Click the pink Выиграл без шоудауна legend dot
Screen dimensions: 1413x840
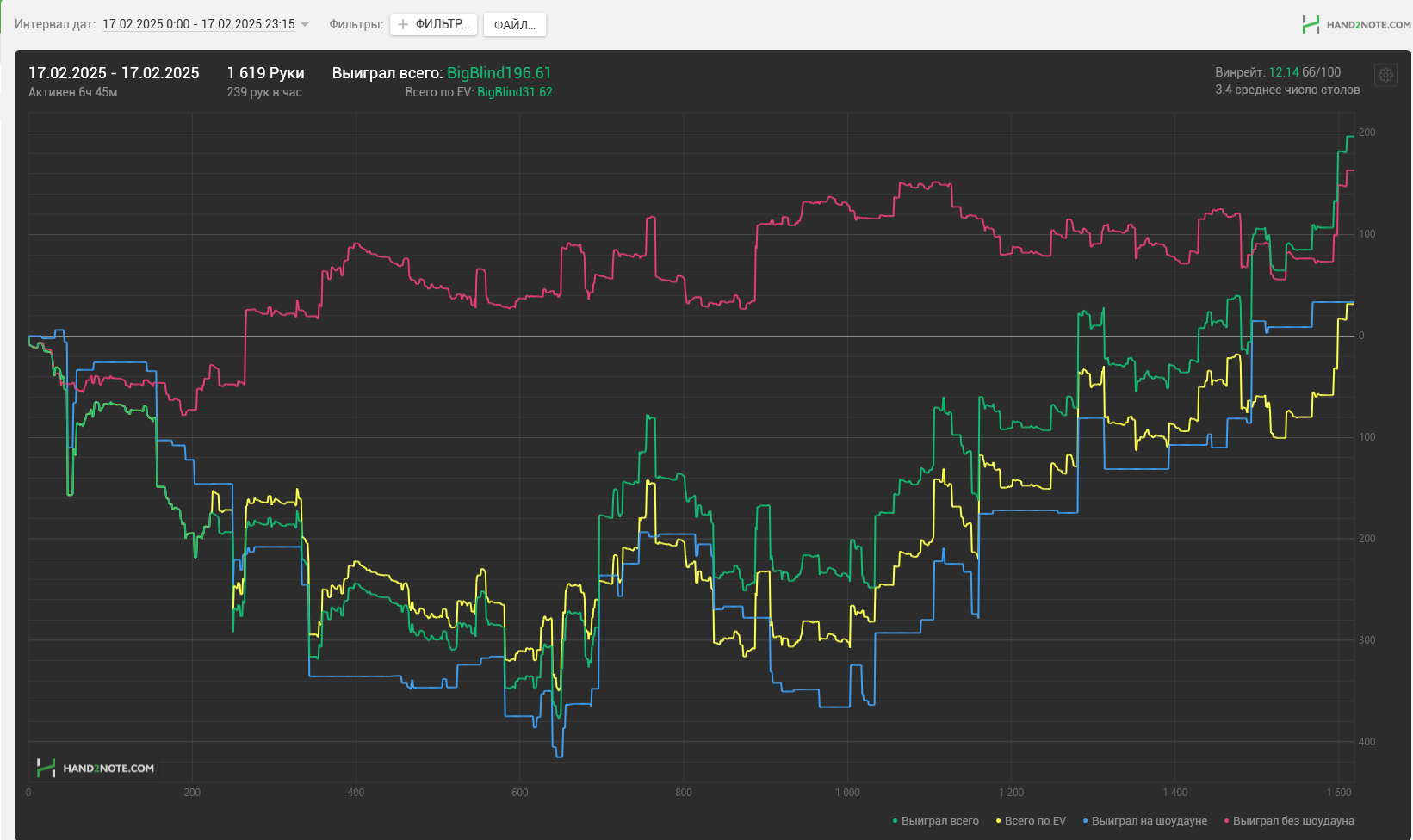[1227, 821]
